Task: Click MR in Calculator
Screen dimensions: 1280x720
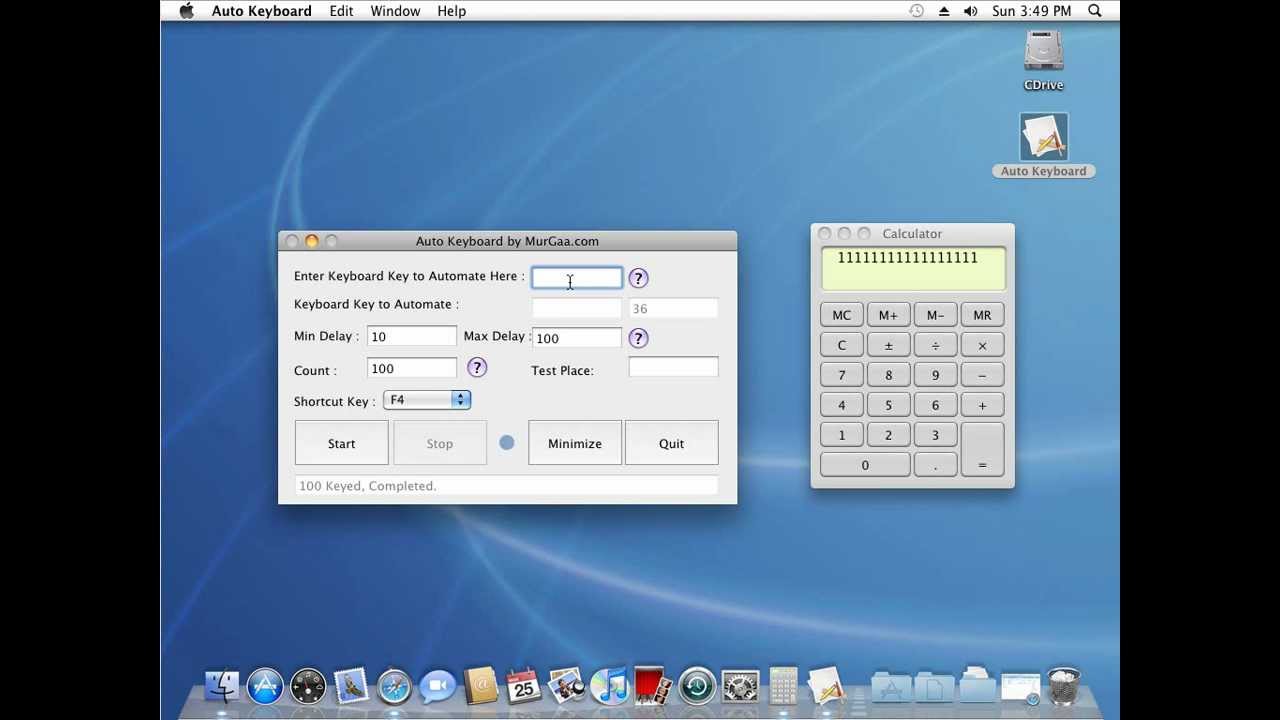Action: coord(982,315)
